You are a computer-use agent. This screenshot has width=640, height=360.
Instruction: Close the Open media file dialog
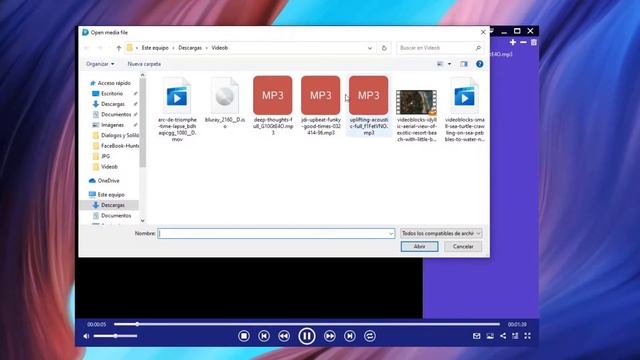[483, 32]
